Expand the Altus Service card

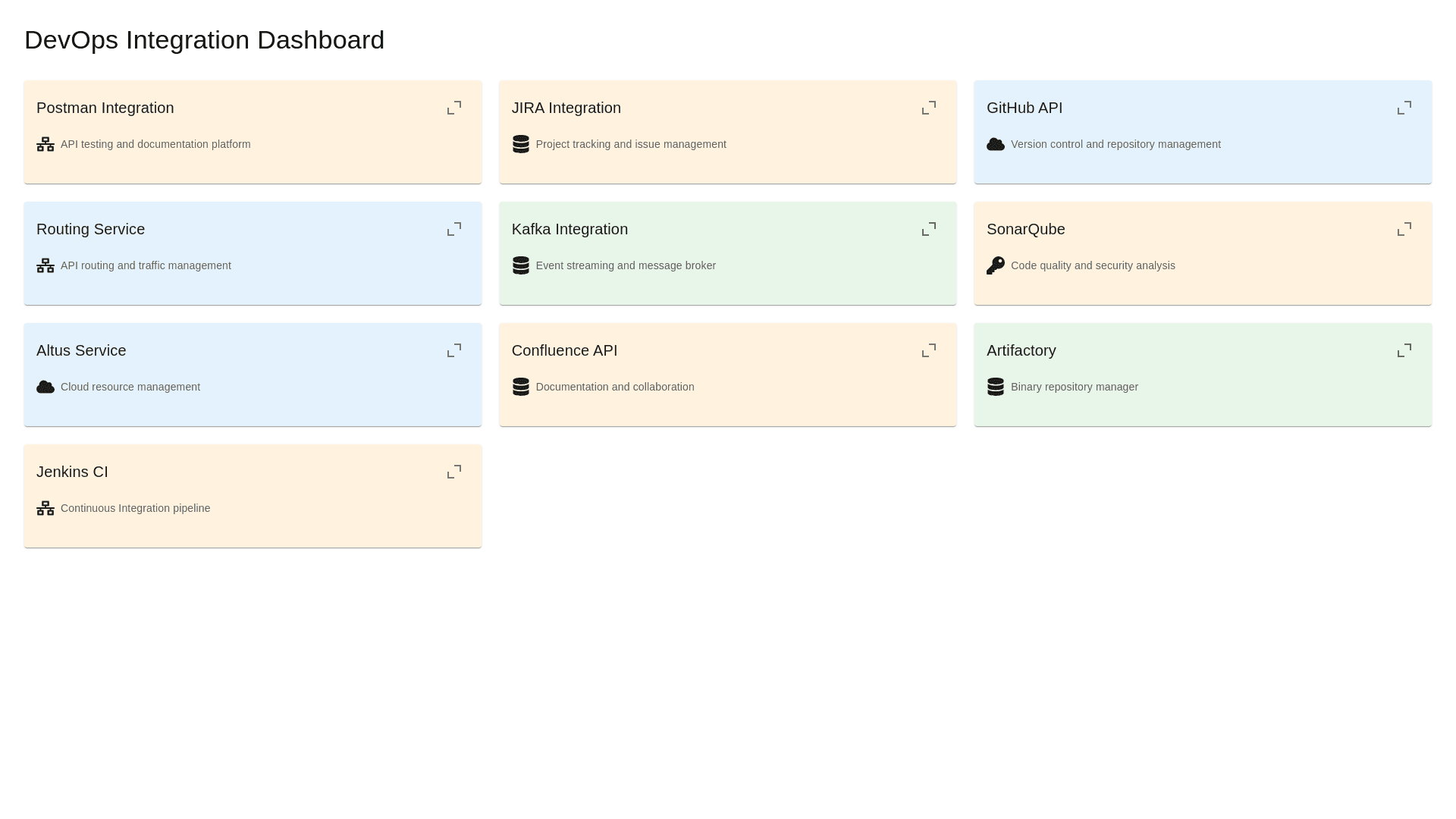point(453,350)
